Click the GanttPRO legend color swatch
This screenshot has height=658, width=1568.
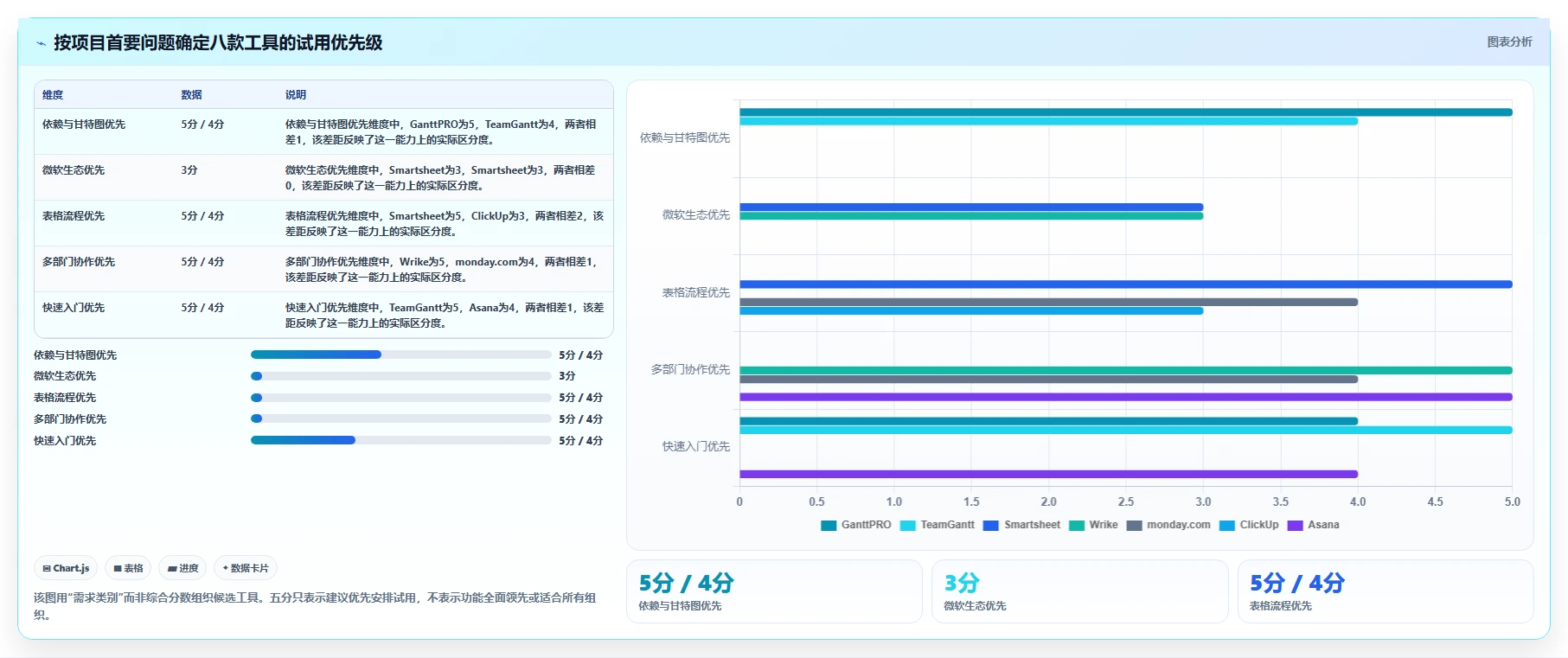point(829,525)
